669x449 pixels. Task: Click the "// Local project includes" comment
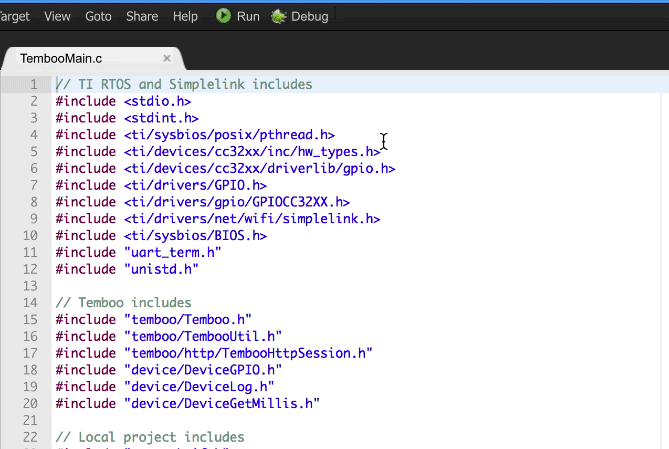coord(149,437)
